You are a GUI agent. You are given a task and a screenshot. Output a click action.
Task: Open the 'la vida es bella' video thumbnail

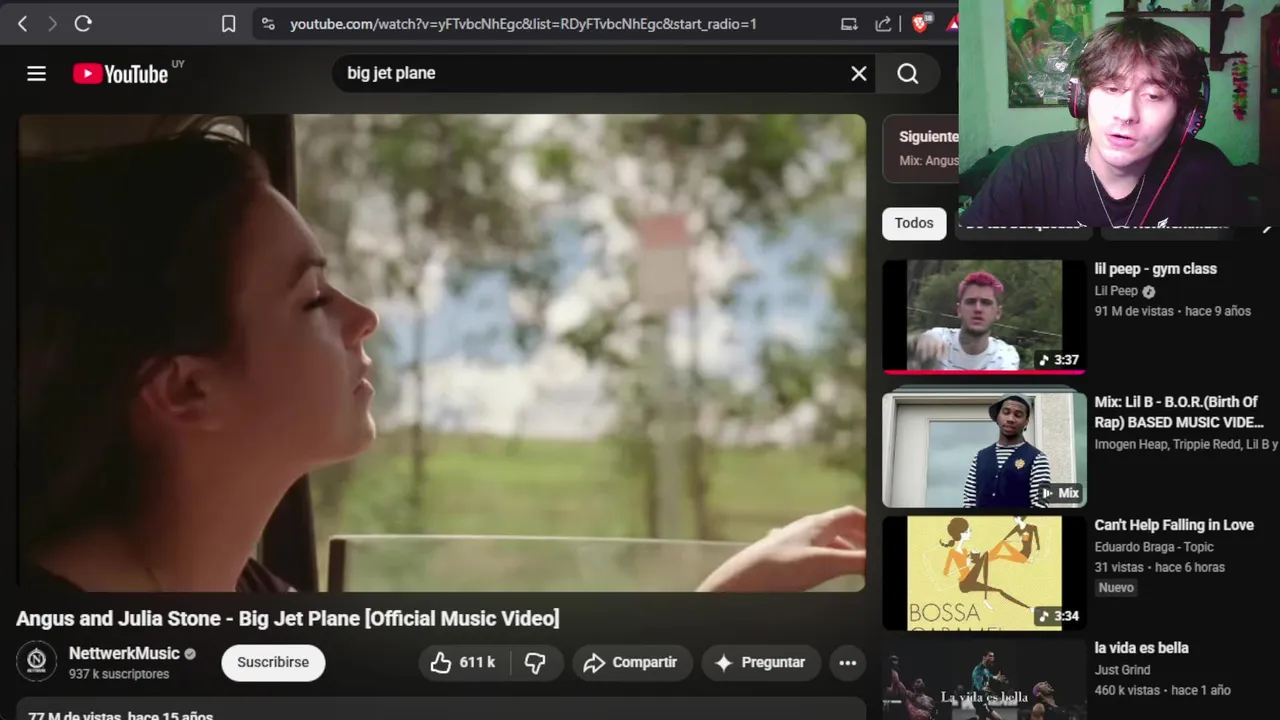pos(984,680)
